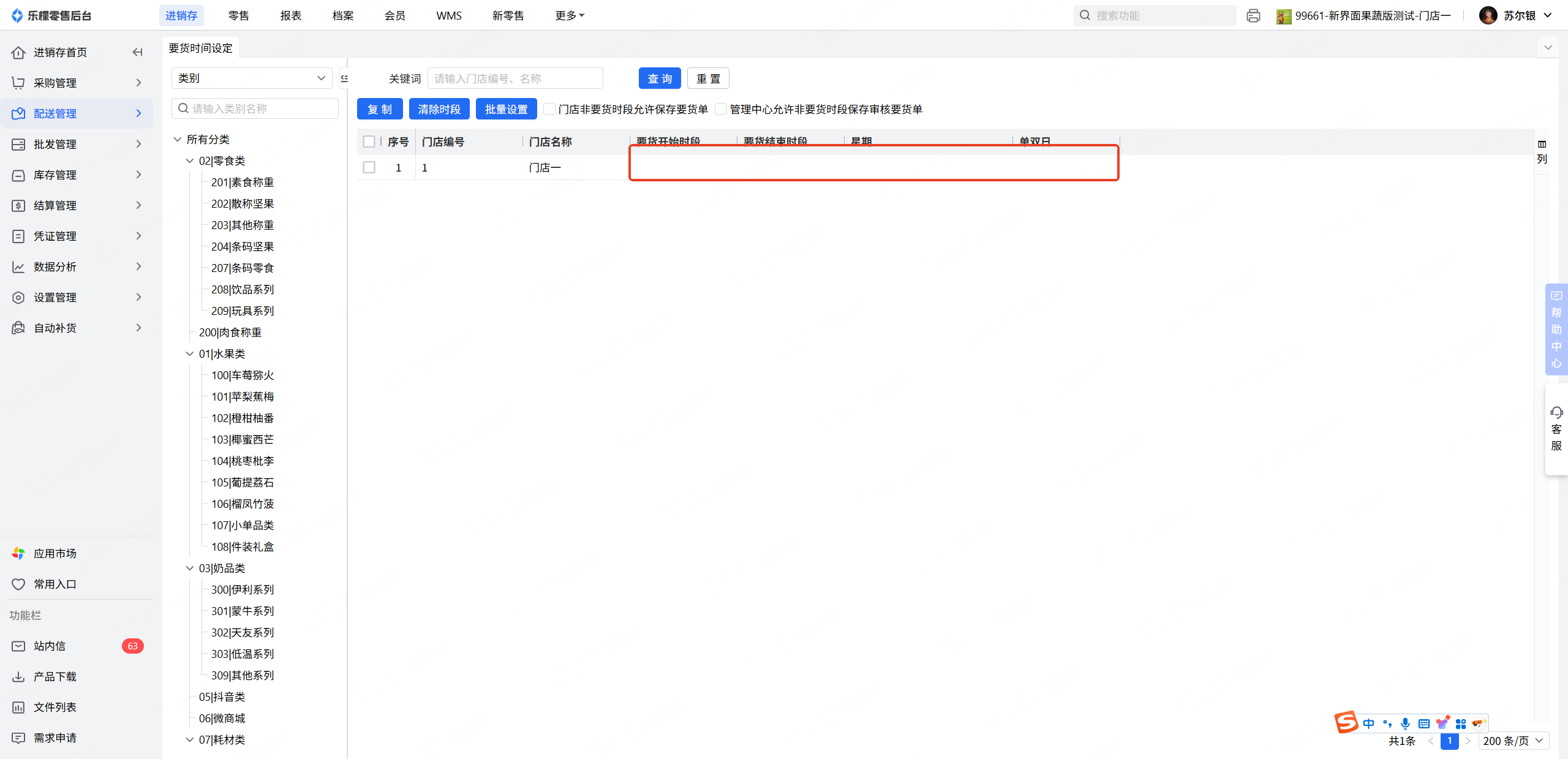The image size is (1568, 759).
Task: Open the 更多 top menu
Action: point(569,15)
